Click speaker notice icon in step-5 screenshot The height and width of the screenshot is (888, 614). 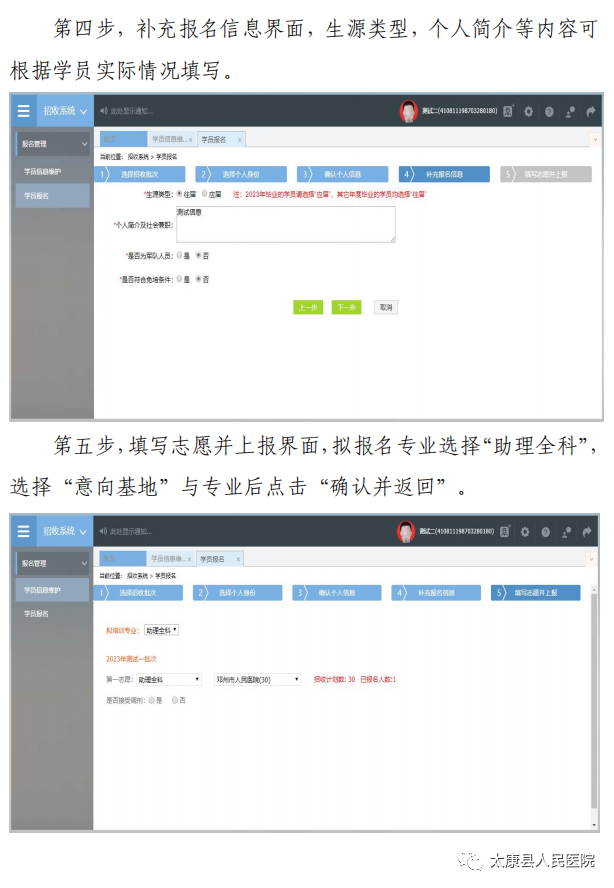point(103,531)
